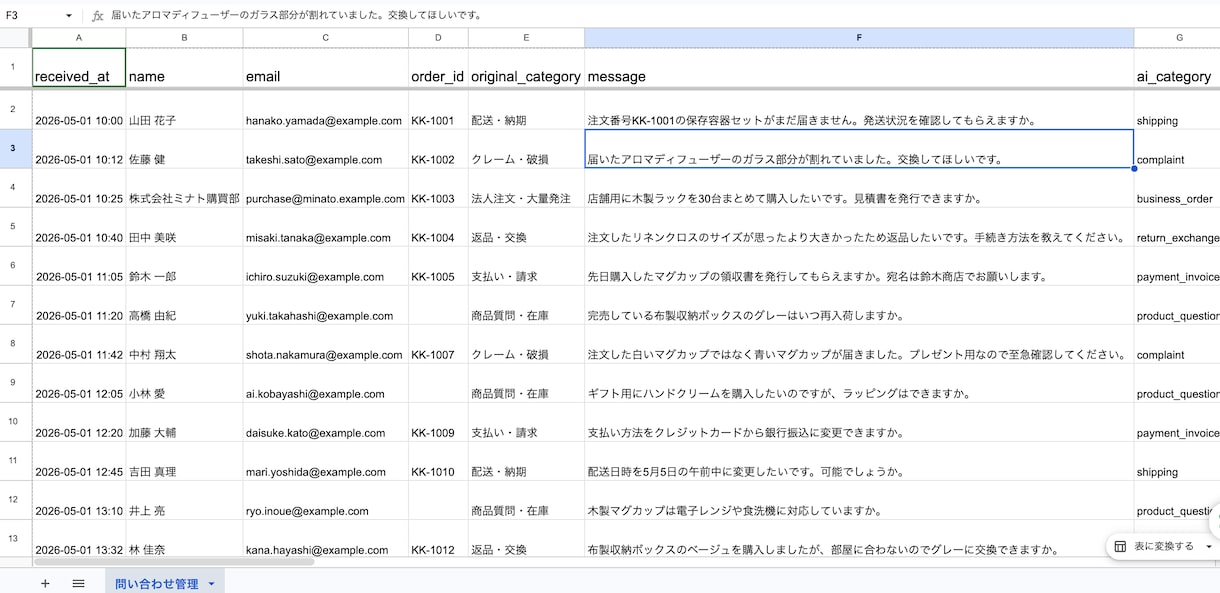This screenshot has height=593, width=1220.
Task: Select cell 法人注文・大量発注
Action: pos(526,188)
